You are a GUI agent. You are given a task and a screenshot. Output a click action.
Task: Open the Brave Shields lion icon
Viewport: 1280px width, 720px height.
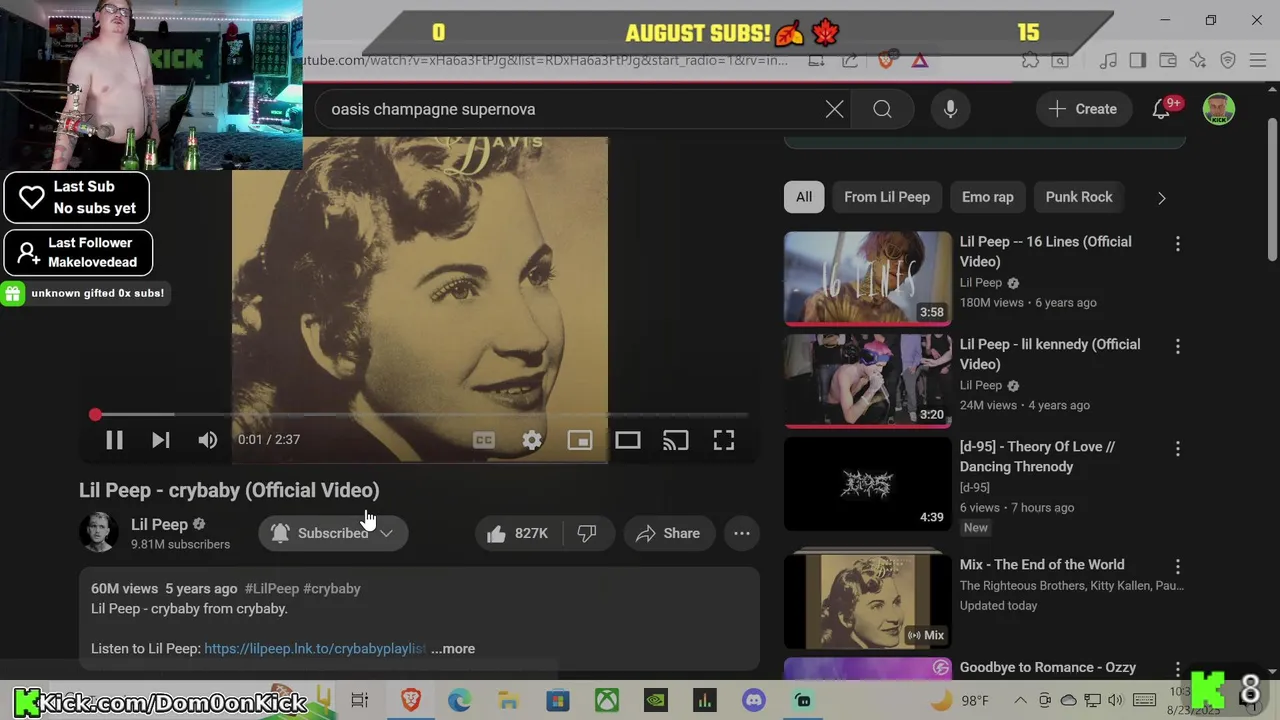tap(886, 61)
